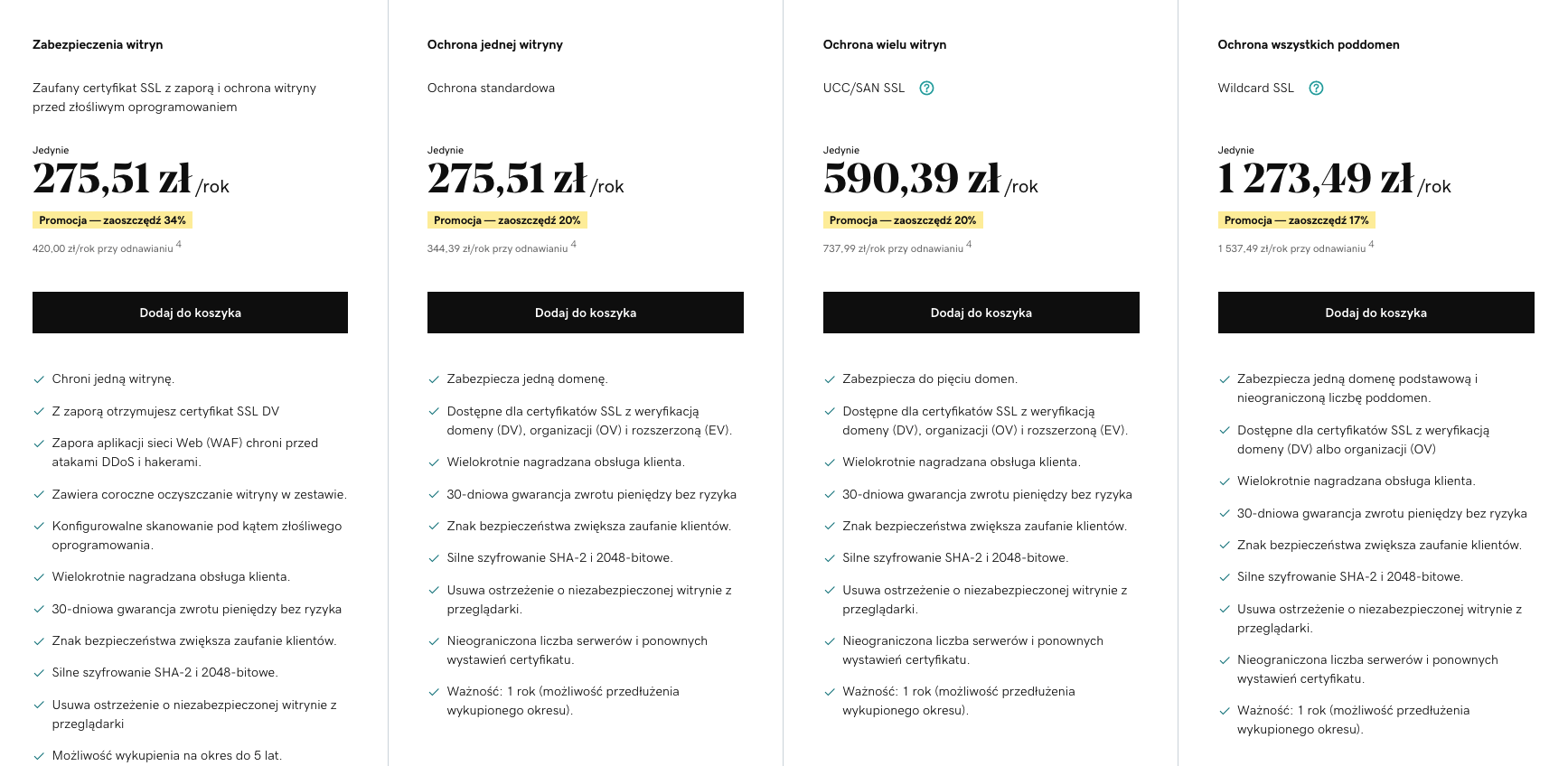Add the Ochrona wszystkich poddomen plan to cart
The image size is (1568, 766).
pos(1376,313)
